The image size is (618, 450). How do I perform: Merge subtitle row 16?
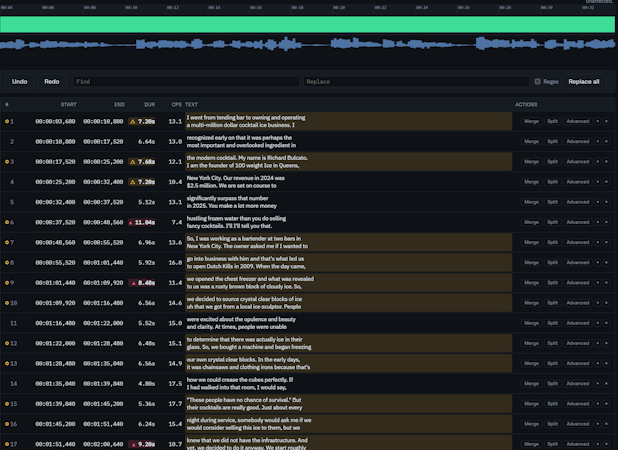[x=531, y=424]
